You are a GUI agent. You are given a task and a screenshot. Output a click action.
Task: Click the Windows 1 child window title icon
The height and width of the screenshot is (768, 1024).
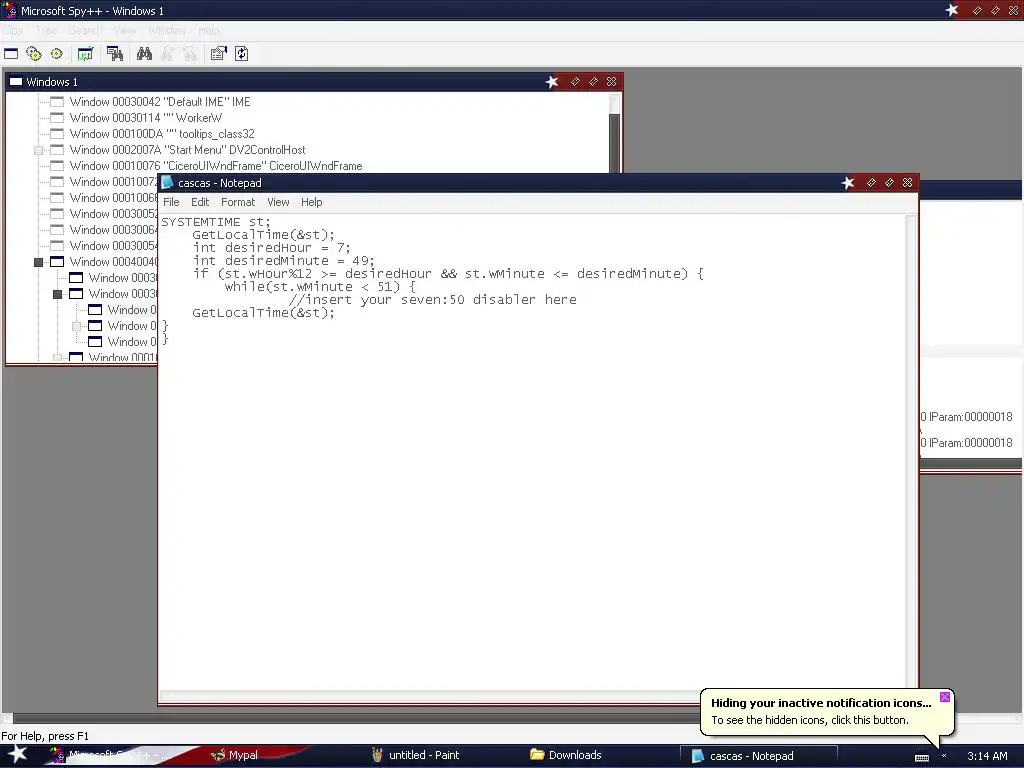16,82
